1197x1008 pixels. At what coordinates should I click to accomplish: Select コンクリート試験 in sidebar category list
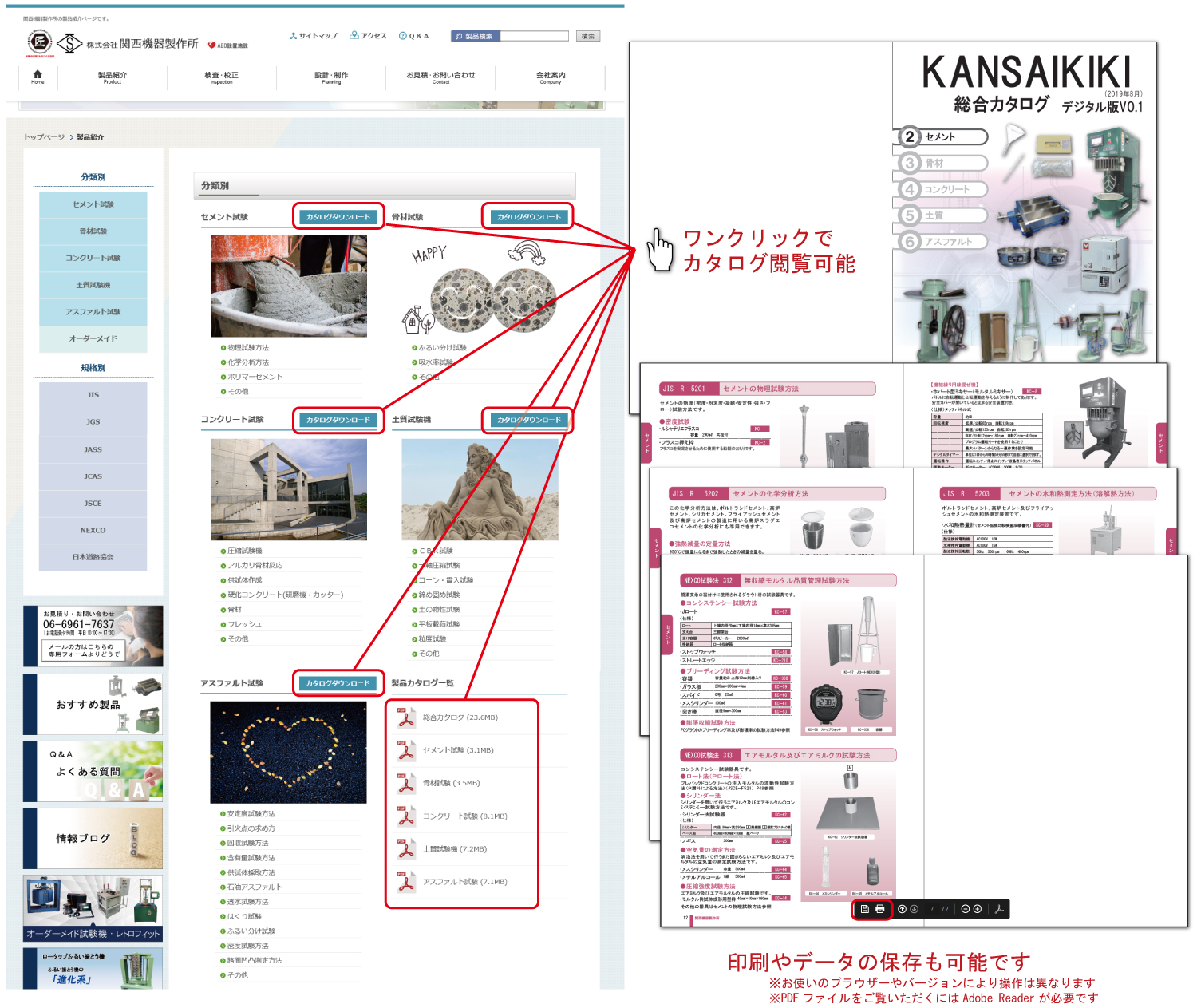click(x=93, y=258)
